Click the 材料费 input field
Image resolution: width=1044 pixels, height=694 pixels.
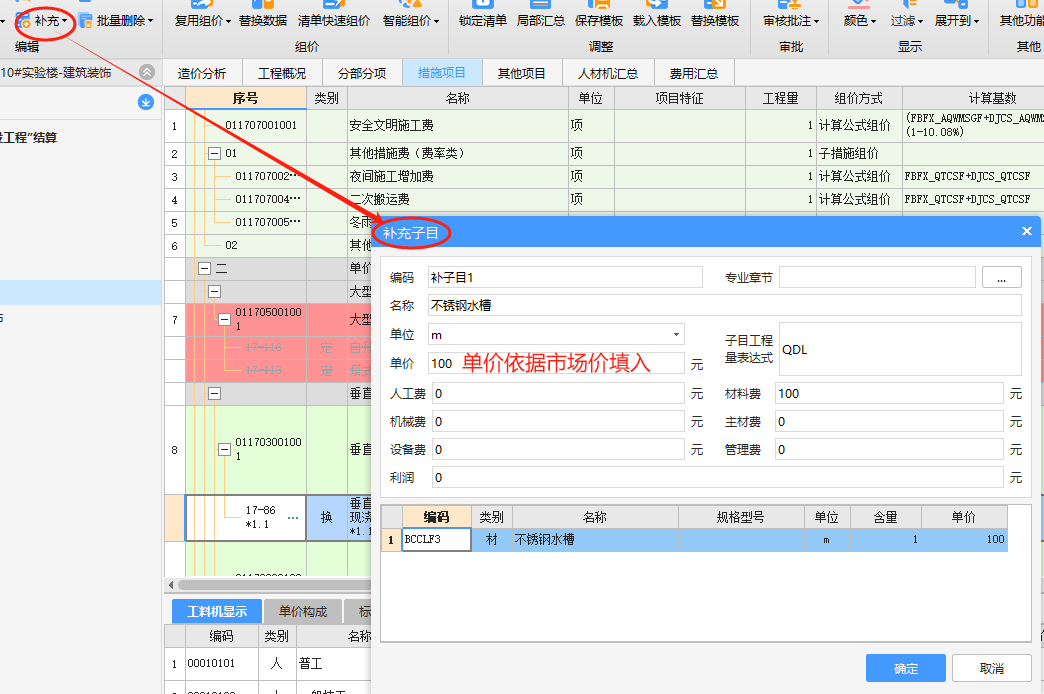point(889,393)
